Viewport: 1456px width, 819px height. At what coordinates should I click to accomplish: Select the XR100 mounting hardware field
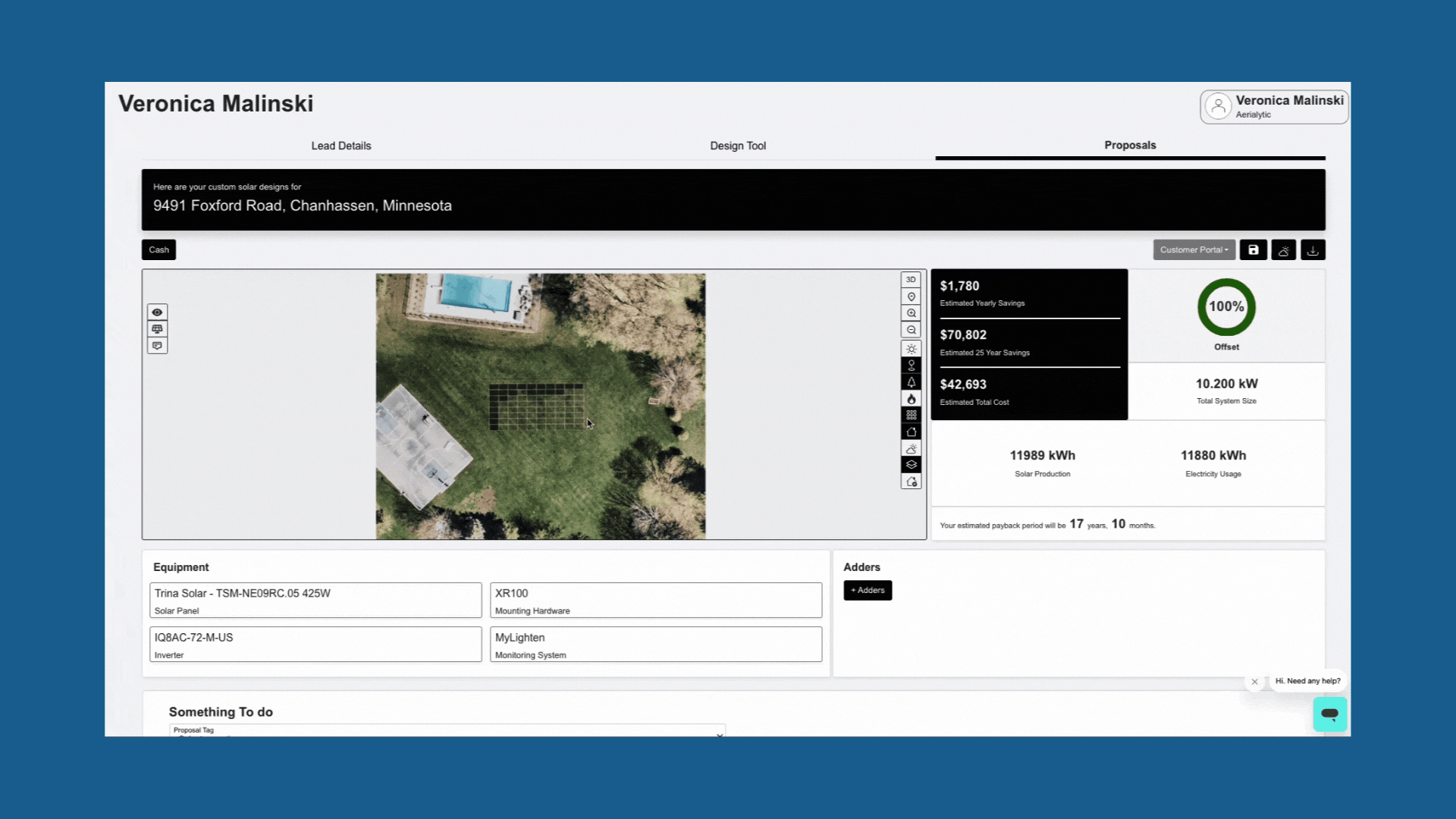pyautogui.click(x=656, y=600)
